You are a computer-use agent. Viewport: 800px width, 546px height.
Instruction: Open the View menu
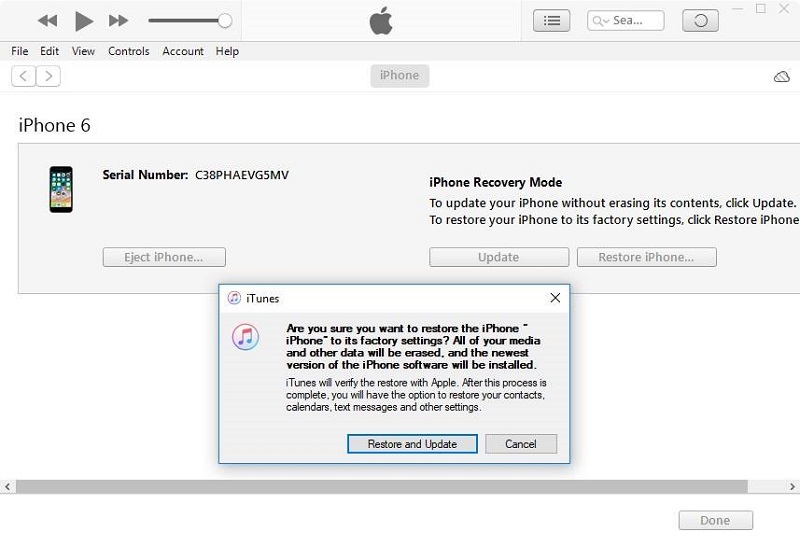(x=83, y=51)
